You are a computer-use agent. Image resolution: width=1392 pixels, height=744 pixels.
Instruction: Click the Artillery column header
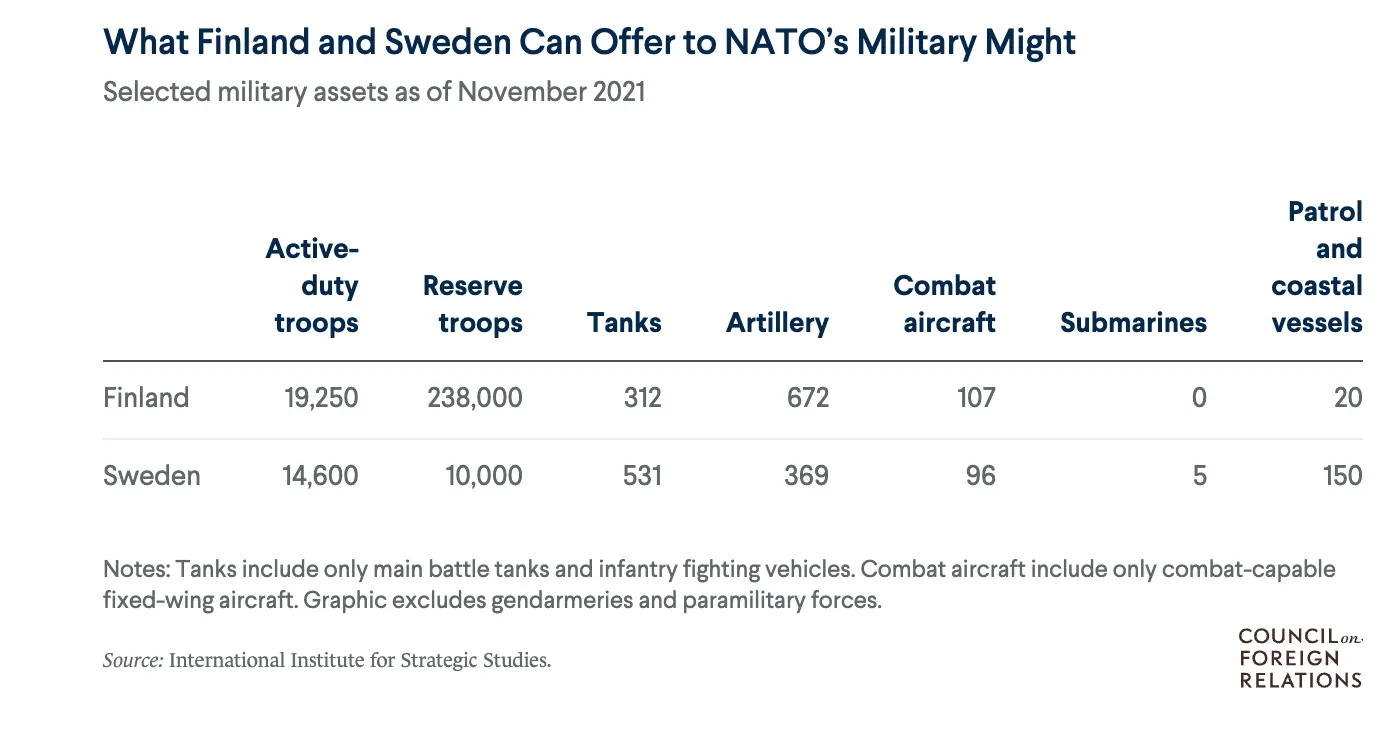[777, 323]
